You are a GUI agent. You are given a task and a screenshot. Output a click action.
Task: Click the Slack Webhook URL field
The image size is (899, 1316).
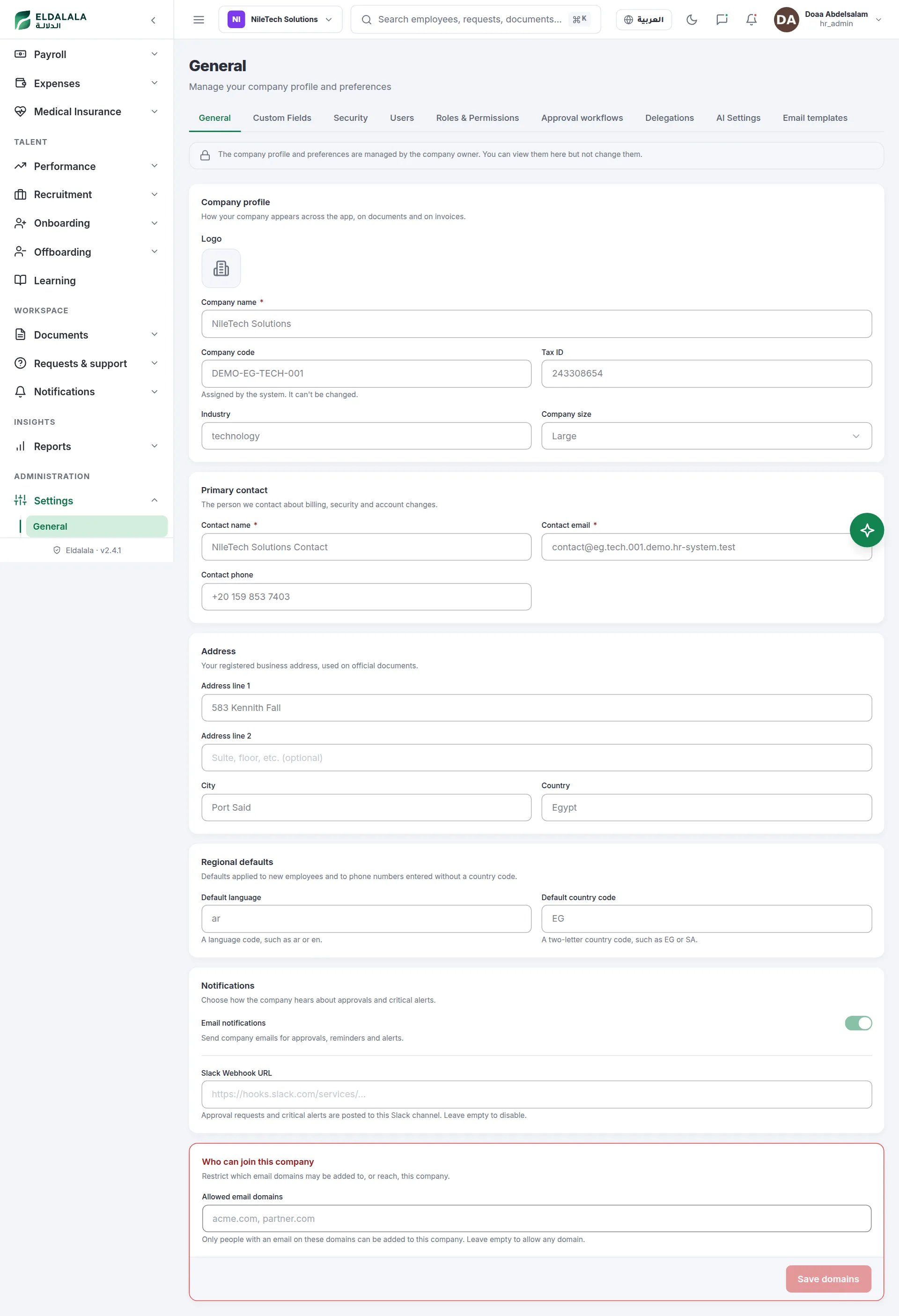[536, 1094]
